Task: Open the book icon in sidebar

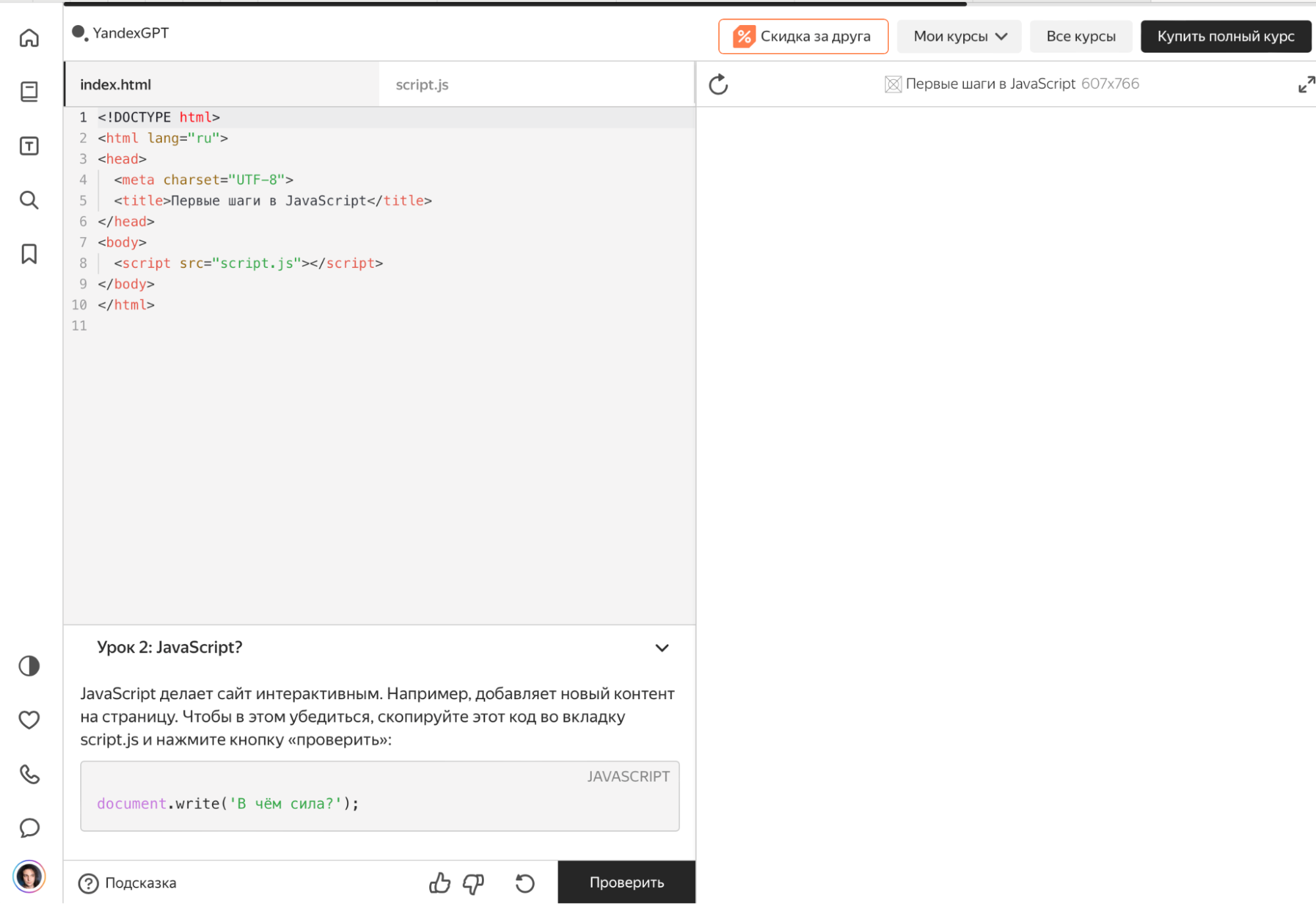Action: 29,92
